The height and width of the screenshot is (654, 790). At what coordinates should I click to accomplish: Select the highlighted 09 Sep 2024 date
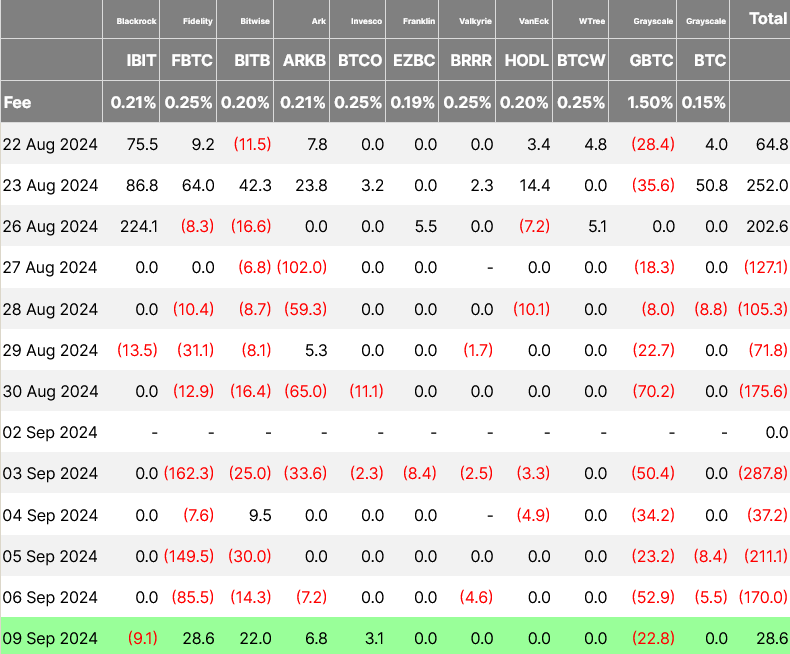click(x=50, y=638)
